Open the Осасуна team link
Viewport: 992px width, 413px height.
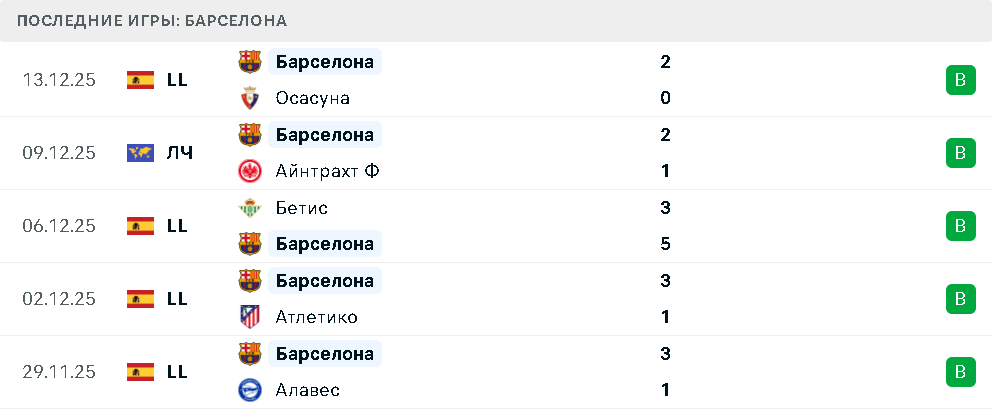pos(312,98)
